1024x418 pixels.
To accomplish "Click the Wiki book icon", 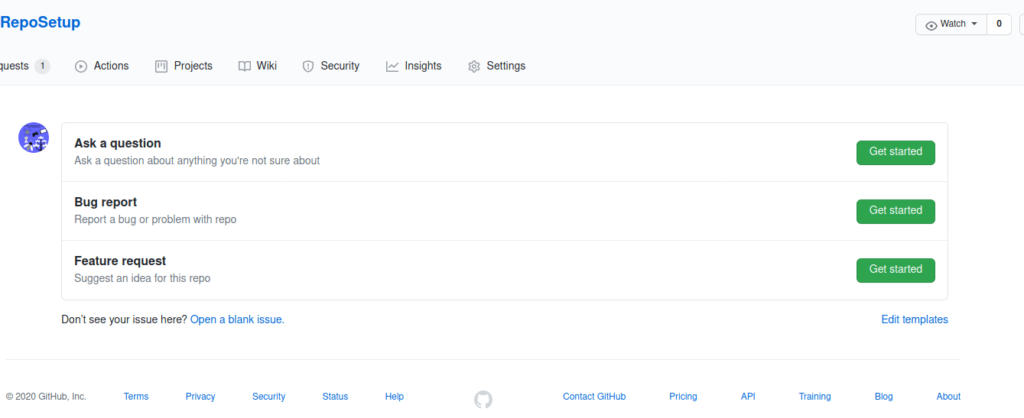I will 244,66.
